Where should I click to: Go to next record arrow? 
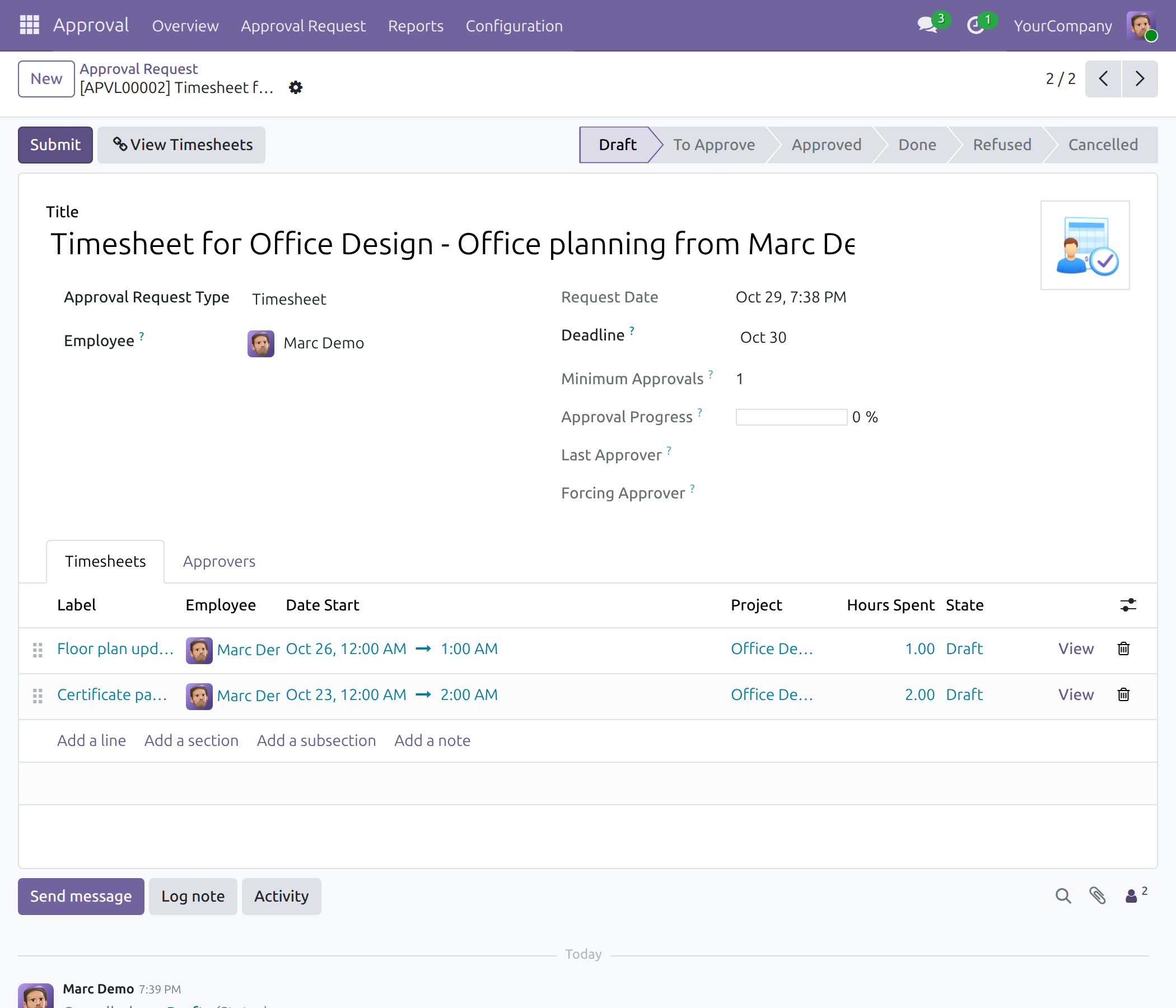click(1140, 79)
